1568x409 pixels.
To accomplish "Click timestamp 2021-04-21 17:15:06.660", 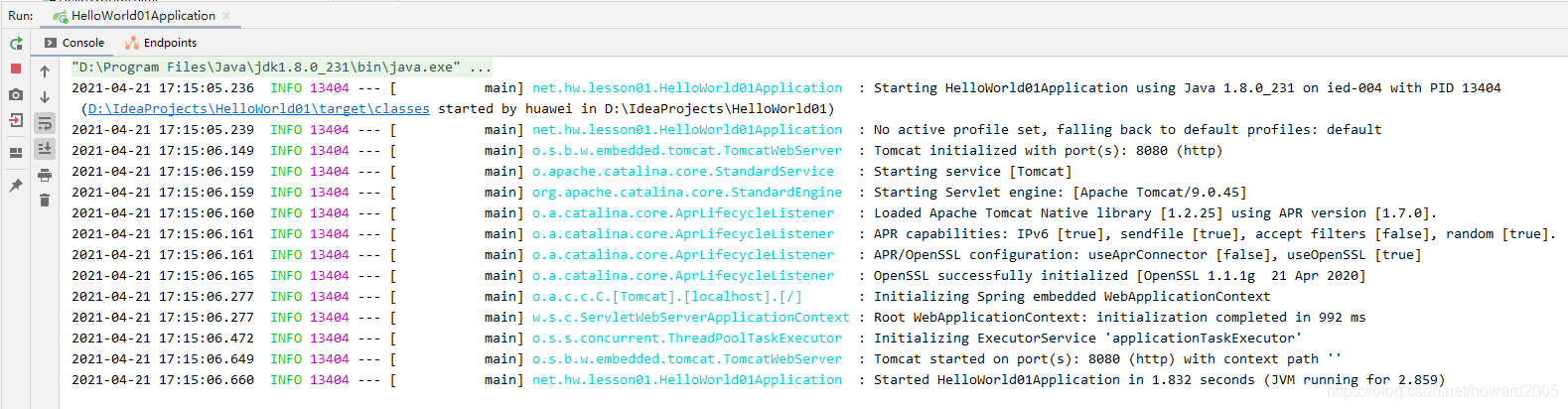I will (x=163, y=380).
